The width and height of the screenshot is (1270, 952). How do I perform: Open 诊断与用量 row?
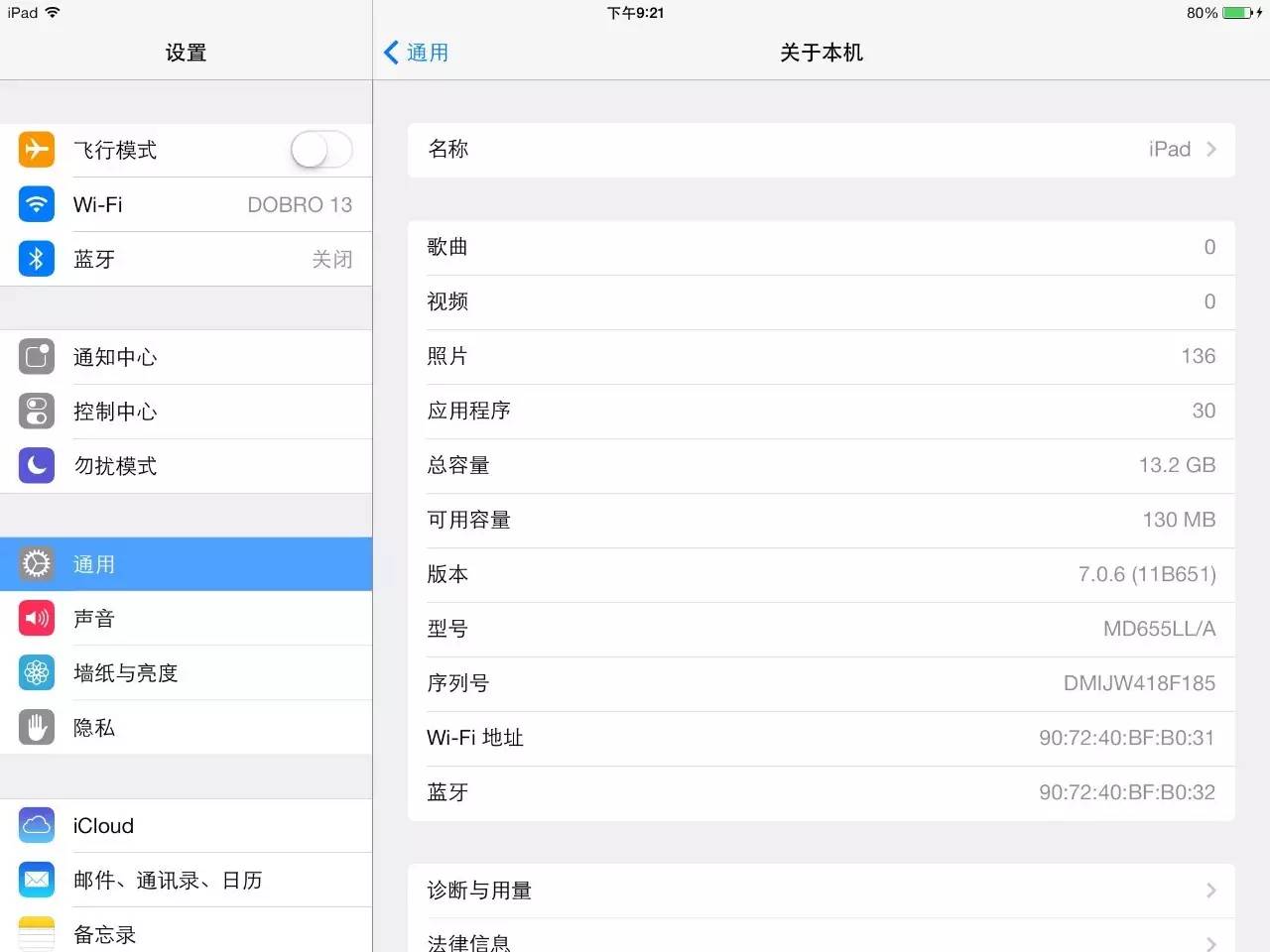coord(822,891)
